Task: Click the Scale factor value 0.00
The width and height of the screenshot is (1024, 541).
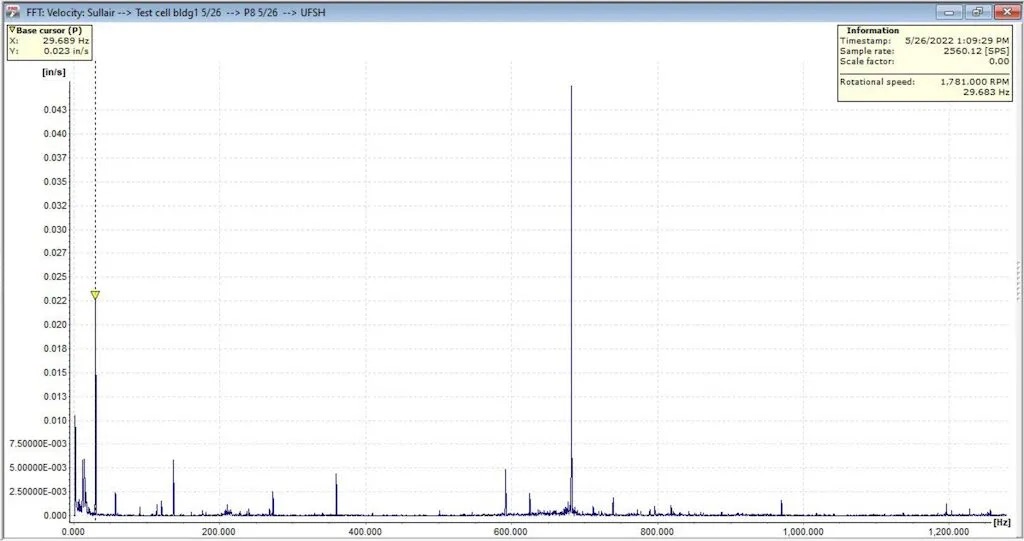Action: 999,61
